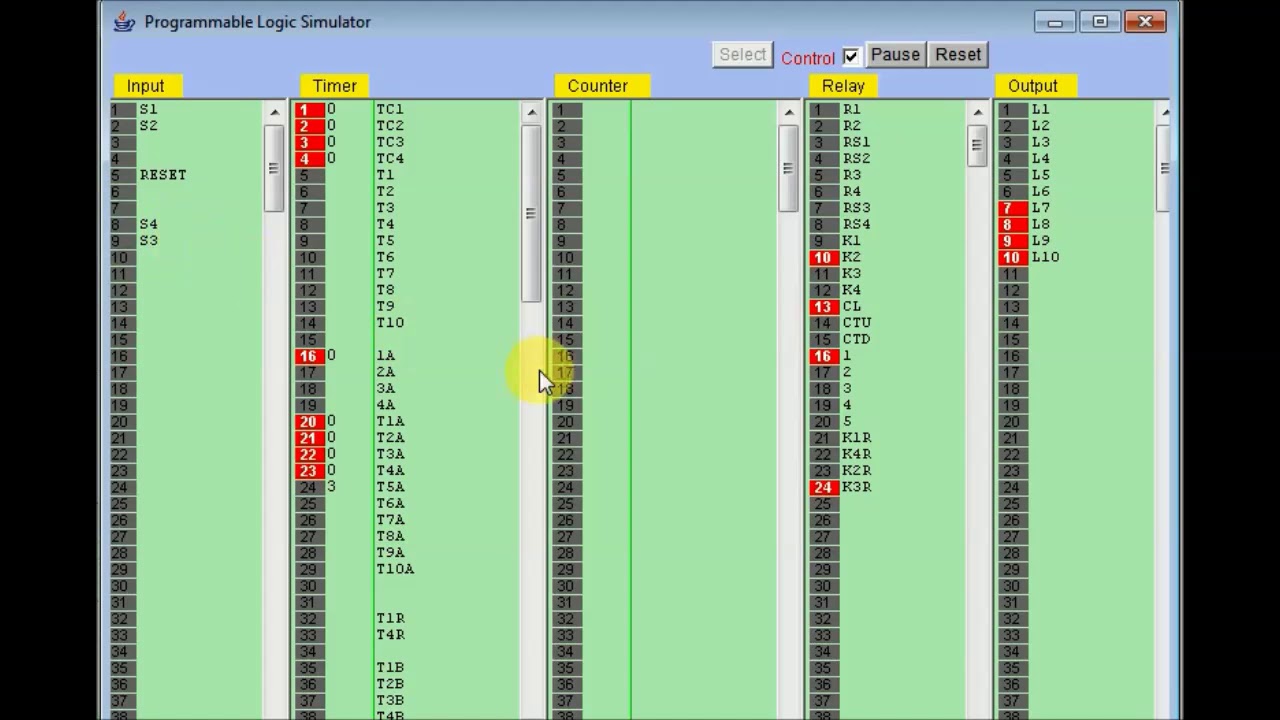Image resolution: width=1280 pixels, height=720 pixels.
Task: Select timer row 4 red indicator TC4
Action: point(308,159)
